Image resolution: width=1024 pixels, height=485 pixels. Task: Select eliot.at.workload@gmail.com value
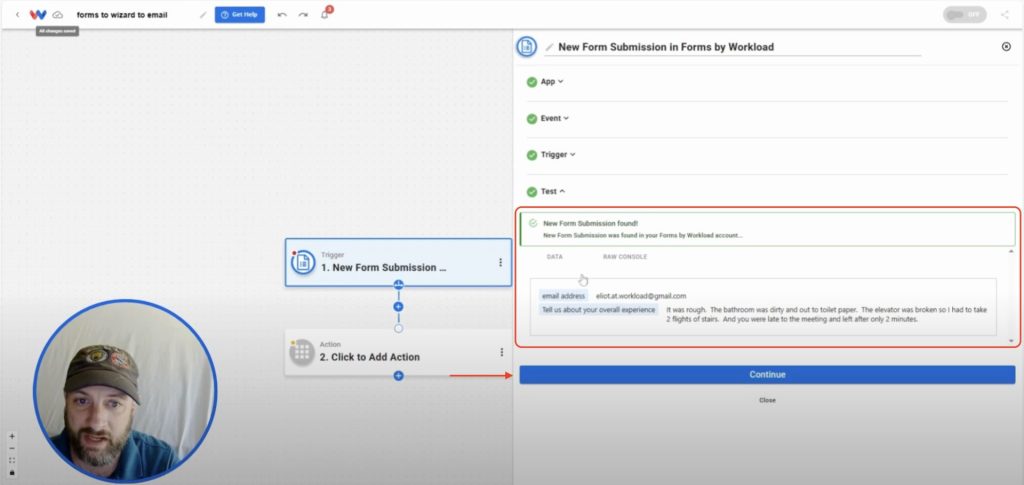point(641,296)
